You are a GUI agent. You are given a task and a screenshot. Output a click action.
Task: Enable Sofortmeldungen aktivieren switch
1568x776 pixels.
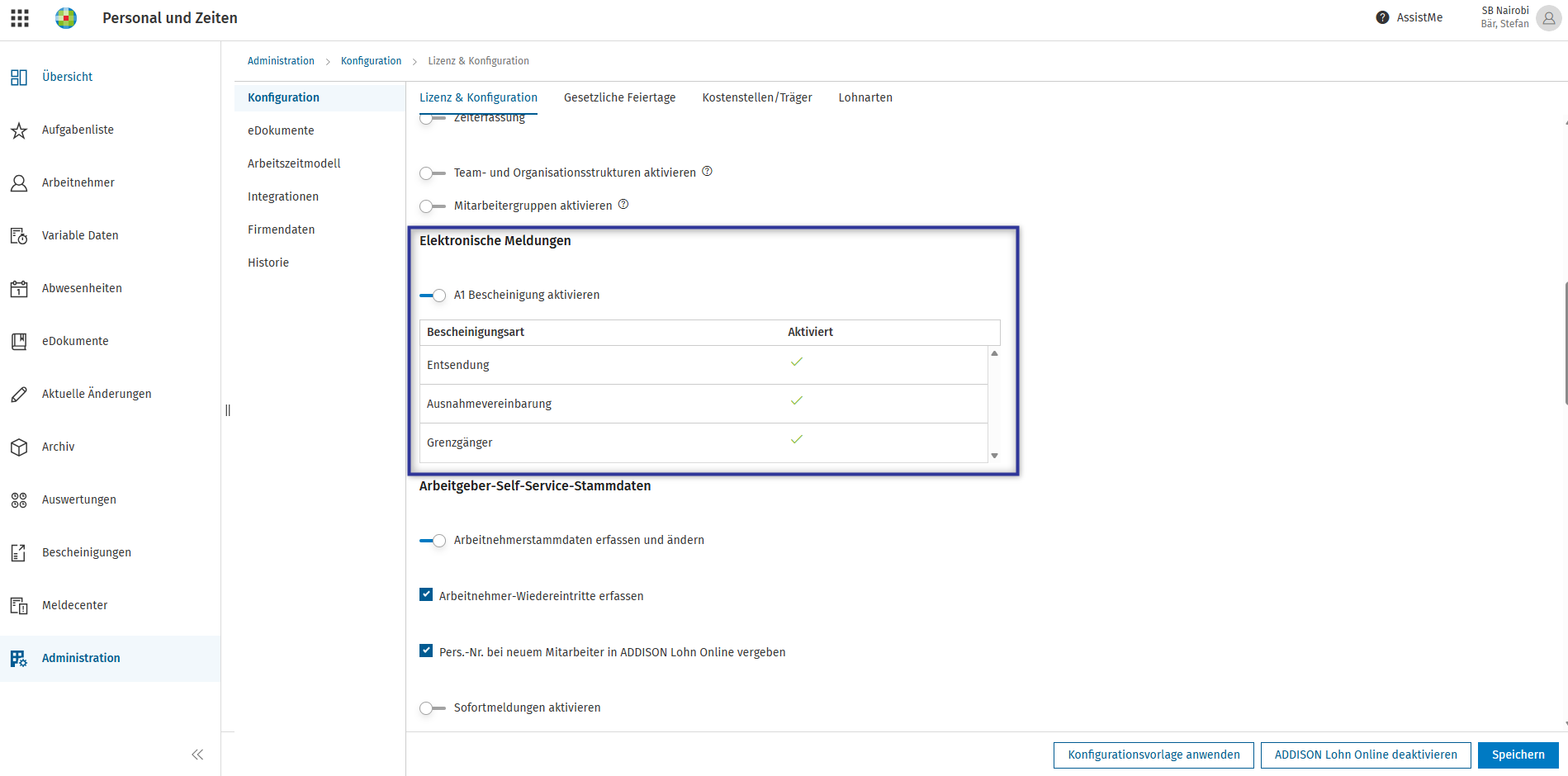point(433,708)
